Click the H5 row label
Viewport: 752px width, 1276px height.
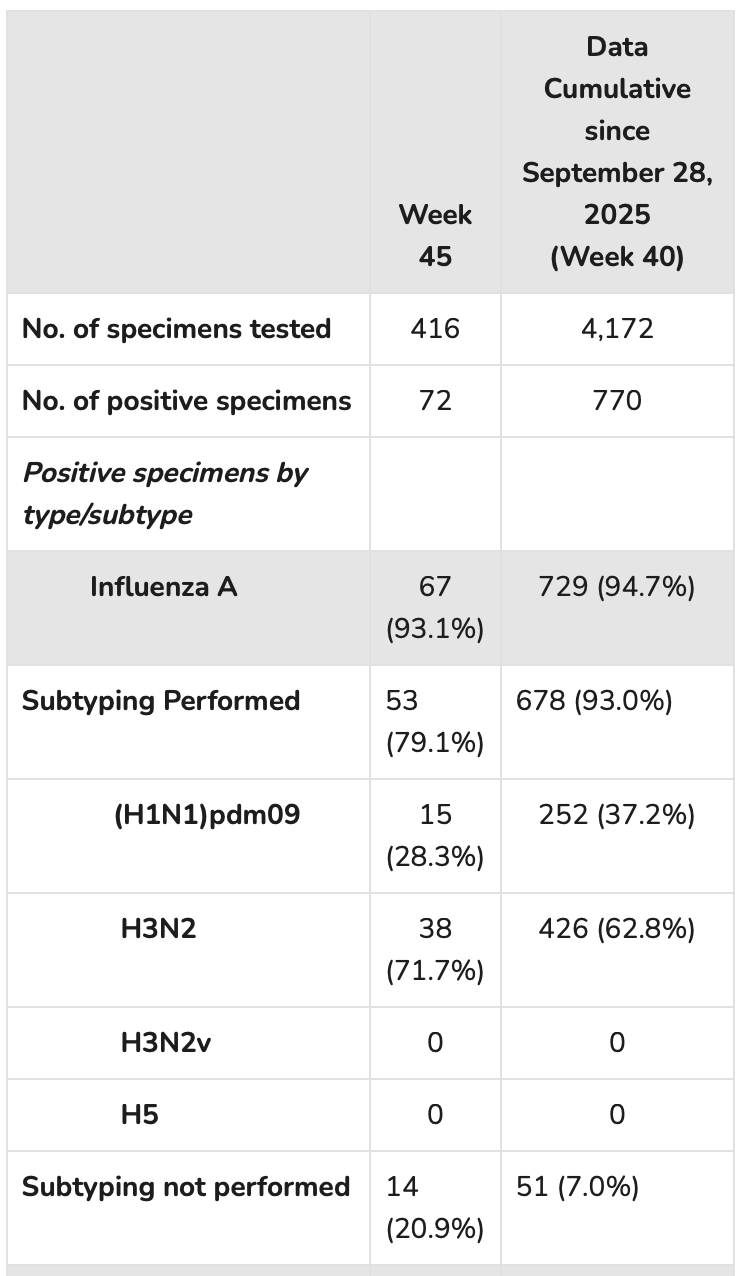point(139,1114)
